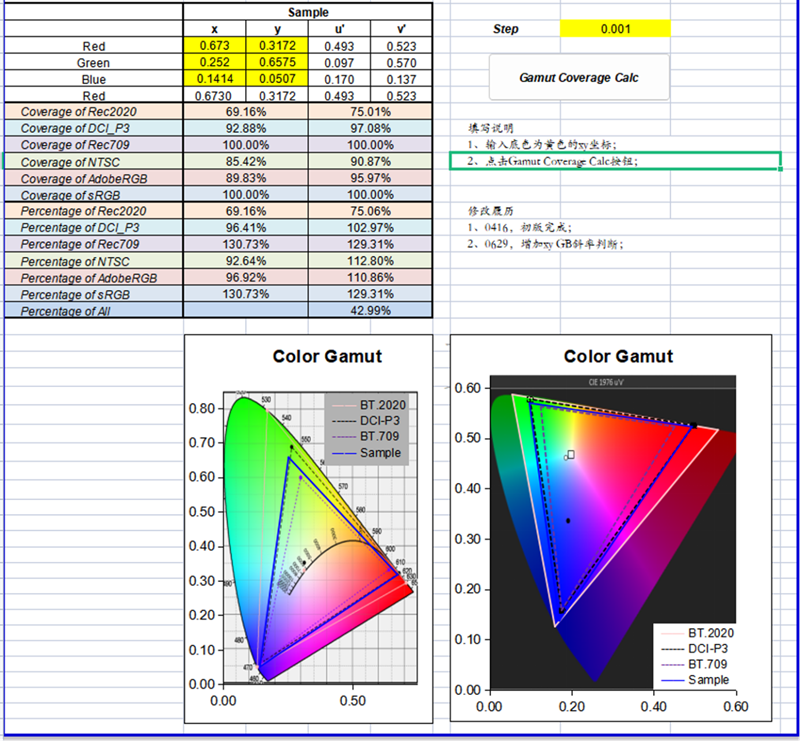Click the Step label cell
800x741 pixels.
click(506, 29)
